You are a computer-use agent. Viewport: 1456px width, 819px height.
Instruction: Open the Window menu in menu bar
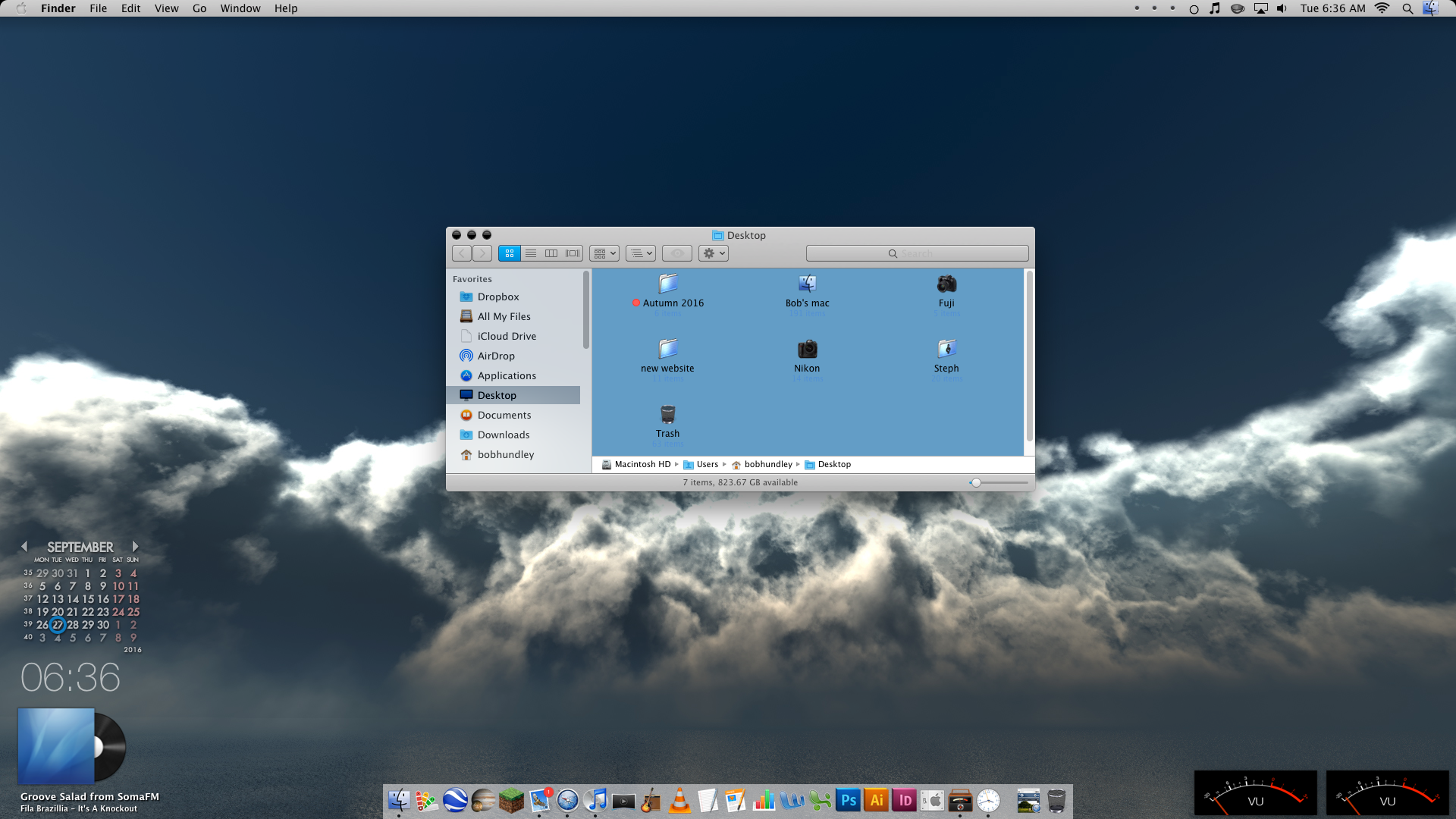coord(240,8)
